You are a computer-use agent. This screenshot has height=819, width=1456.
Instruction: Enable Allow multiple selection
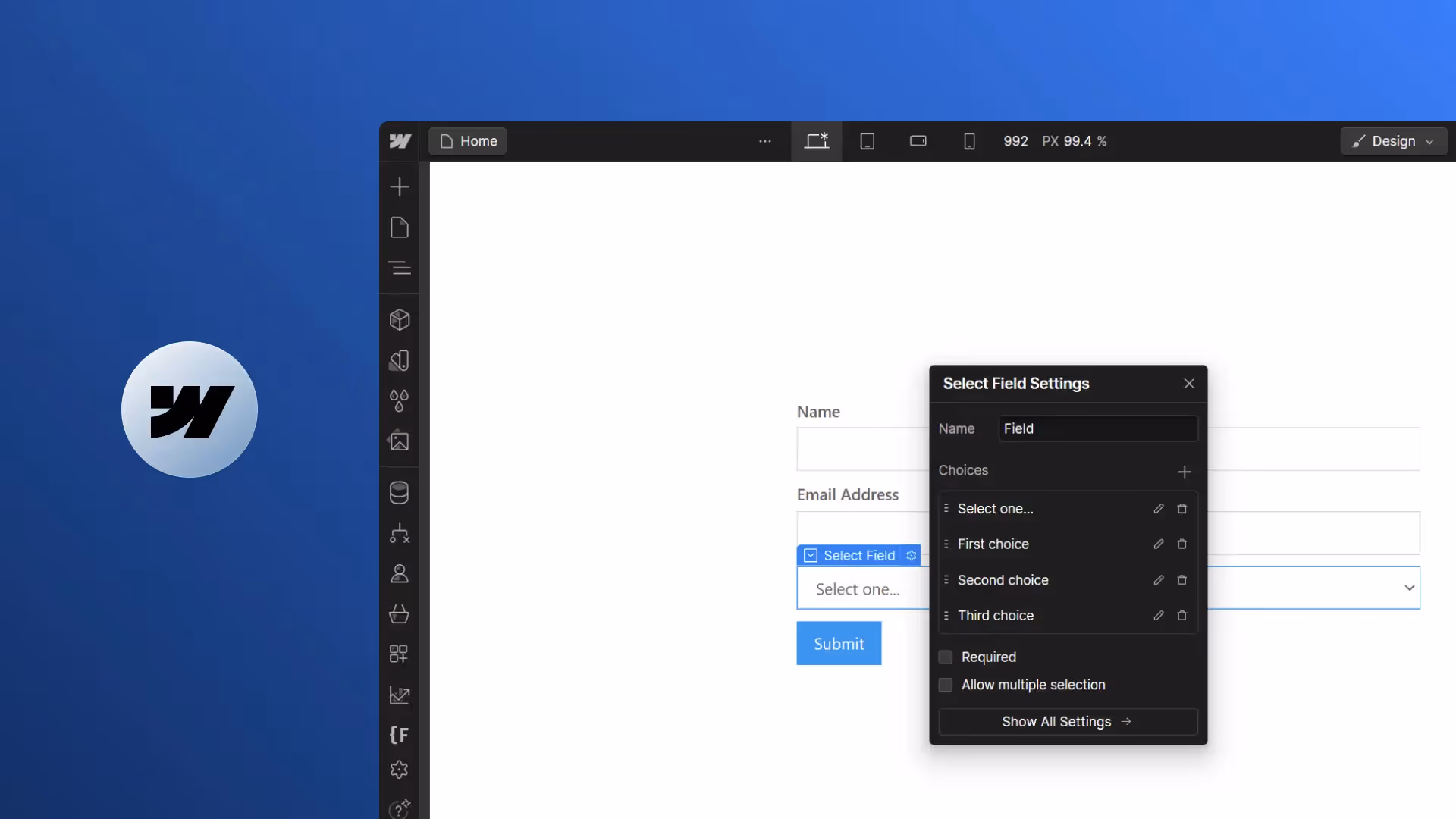[946, 686]
